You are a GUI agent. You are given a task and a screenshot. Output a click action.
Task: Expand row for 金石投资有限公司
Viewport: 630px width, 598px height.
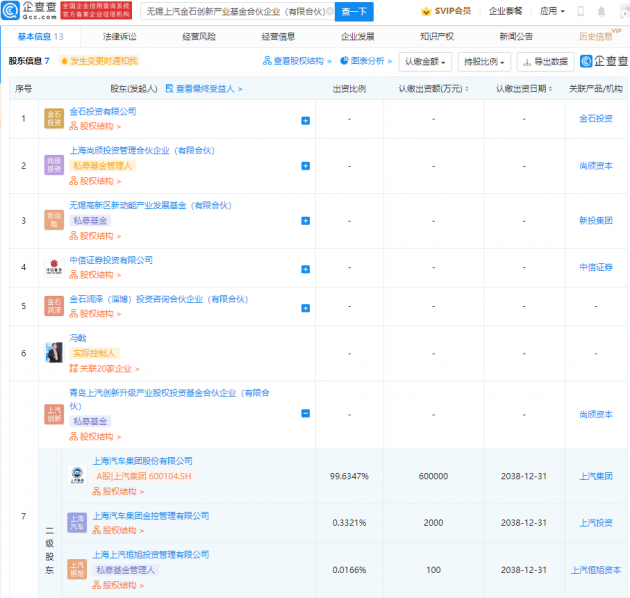305,121
